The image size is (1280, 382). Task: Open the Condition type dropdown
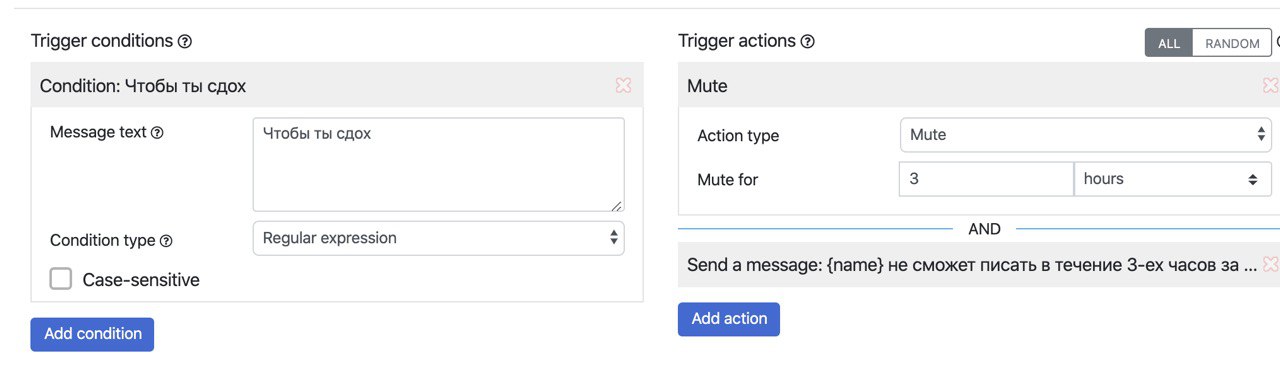[x=438, y=238]
